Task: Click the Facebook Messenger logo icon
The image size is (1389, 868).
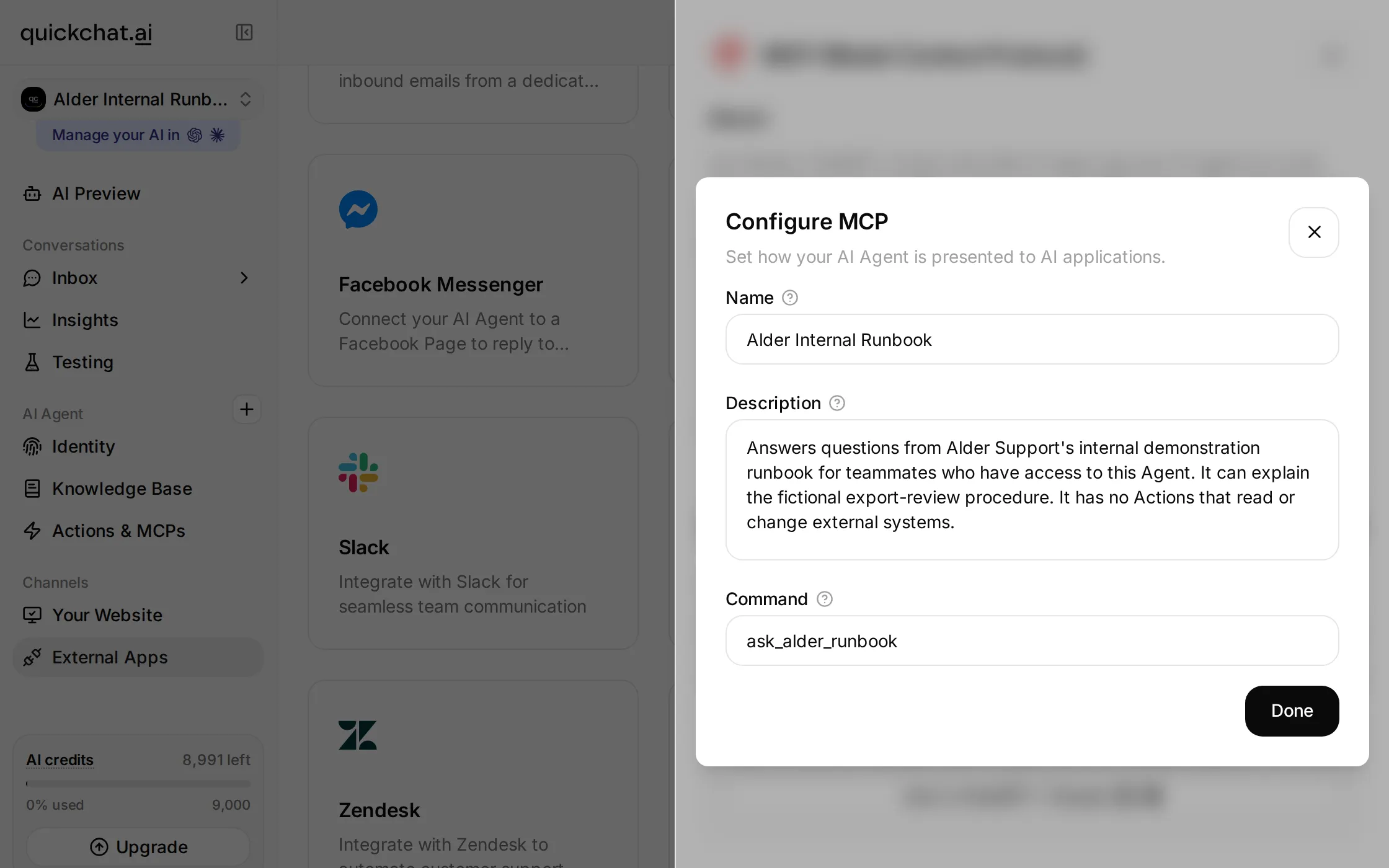Action: 358,209
